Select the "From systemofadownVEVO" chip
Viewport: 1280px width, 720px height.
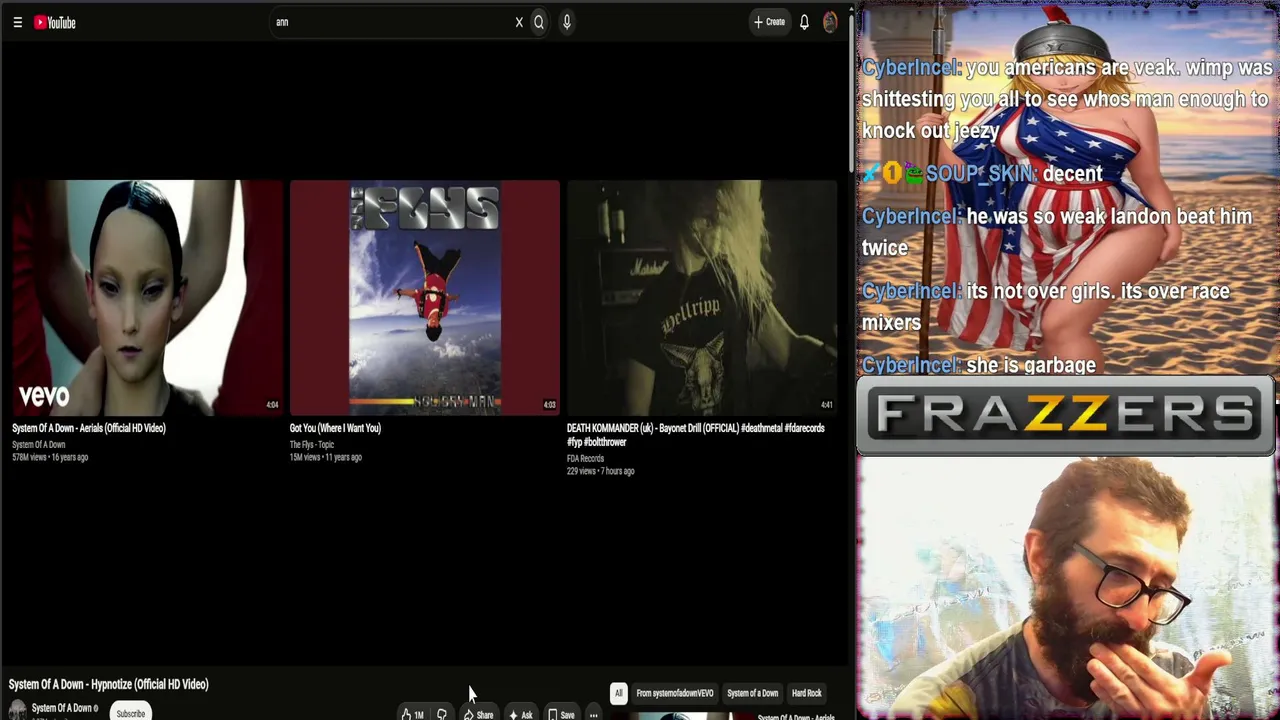[x=675, y=693]
